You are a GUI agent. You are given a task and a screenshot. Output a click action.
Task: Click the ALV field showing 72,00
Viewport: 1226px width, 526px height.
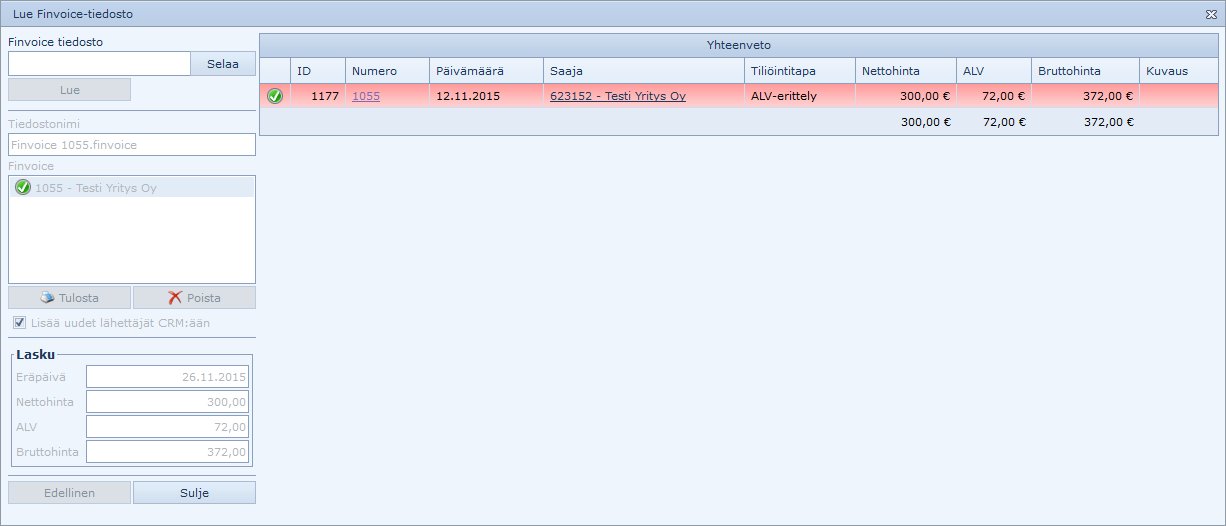pyautogui.click(x=167, y=427)
